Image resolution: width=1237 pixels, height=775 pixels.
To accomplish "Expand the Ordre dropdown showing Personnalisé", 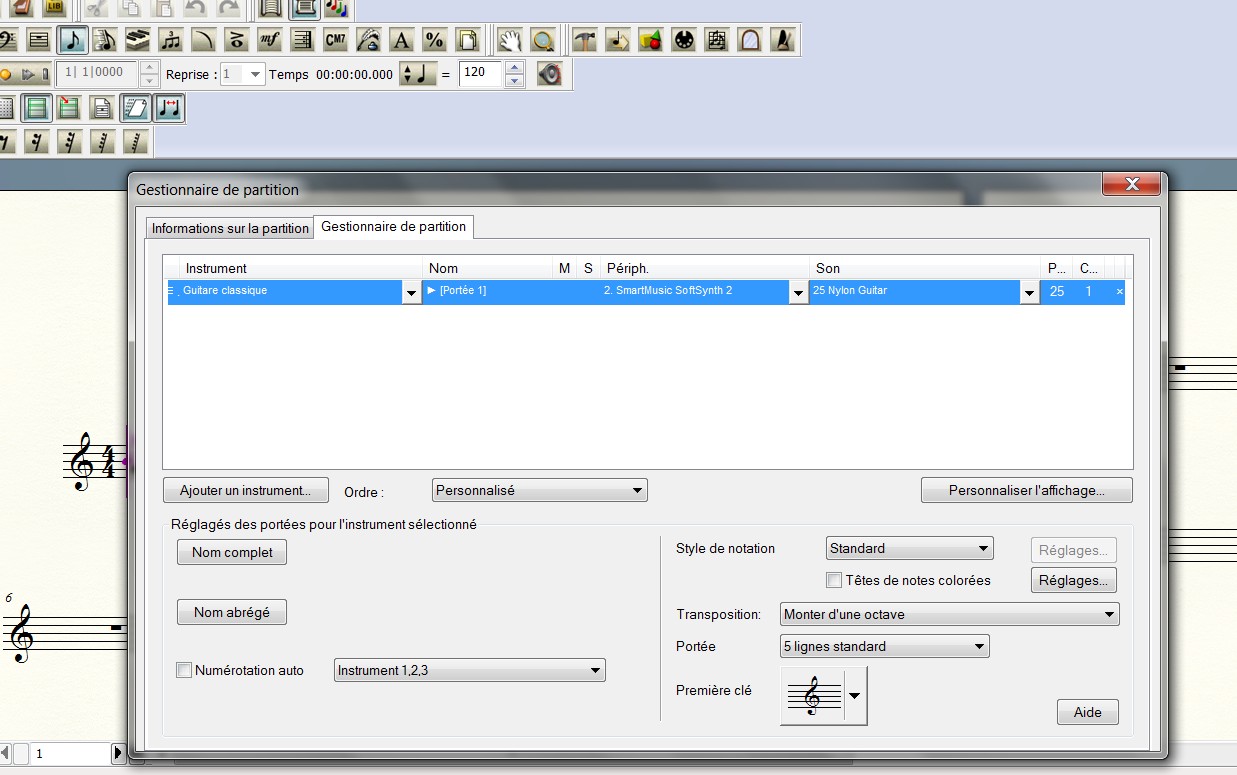I will click(x=540, y=491).
